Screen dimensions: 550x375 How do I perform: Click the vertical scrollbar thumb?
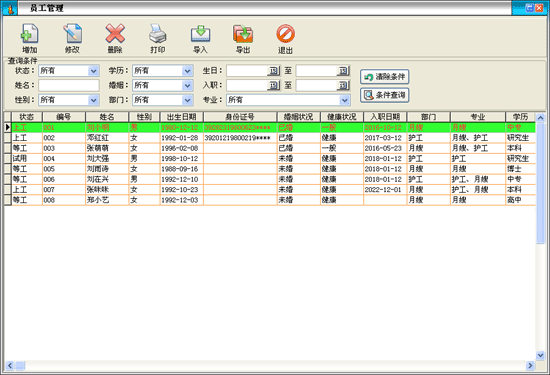point(541,183)
